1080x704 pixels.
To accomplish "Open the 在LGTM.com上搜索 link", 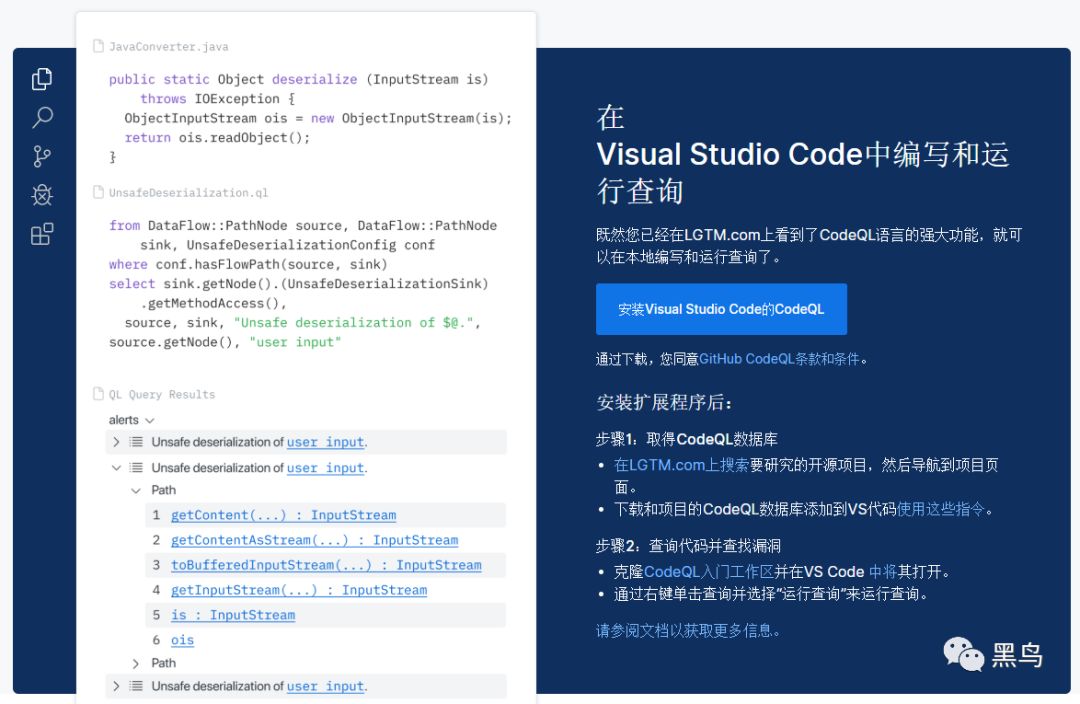I will 681,465.
